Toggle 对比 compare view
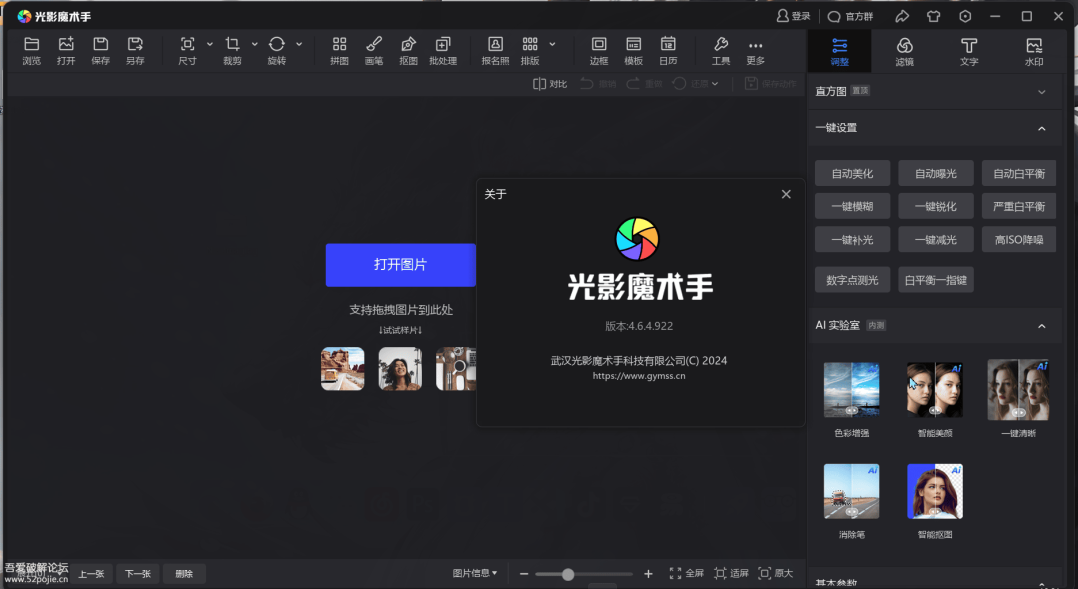The width and height of the screenshot is (1078, 589). (x=549, y=84)
